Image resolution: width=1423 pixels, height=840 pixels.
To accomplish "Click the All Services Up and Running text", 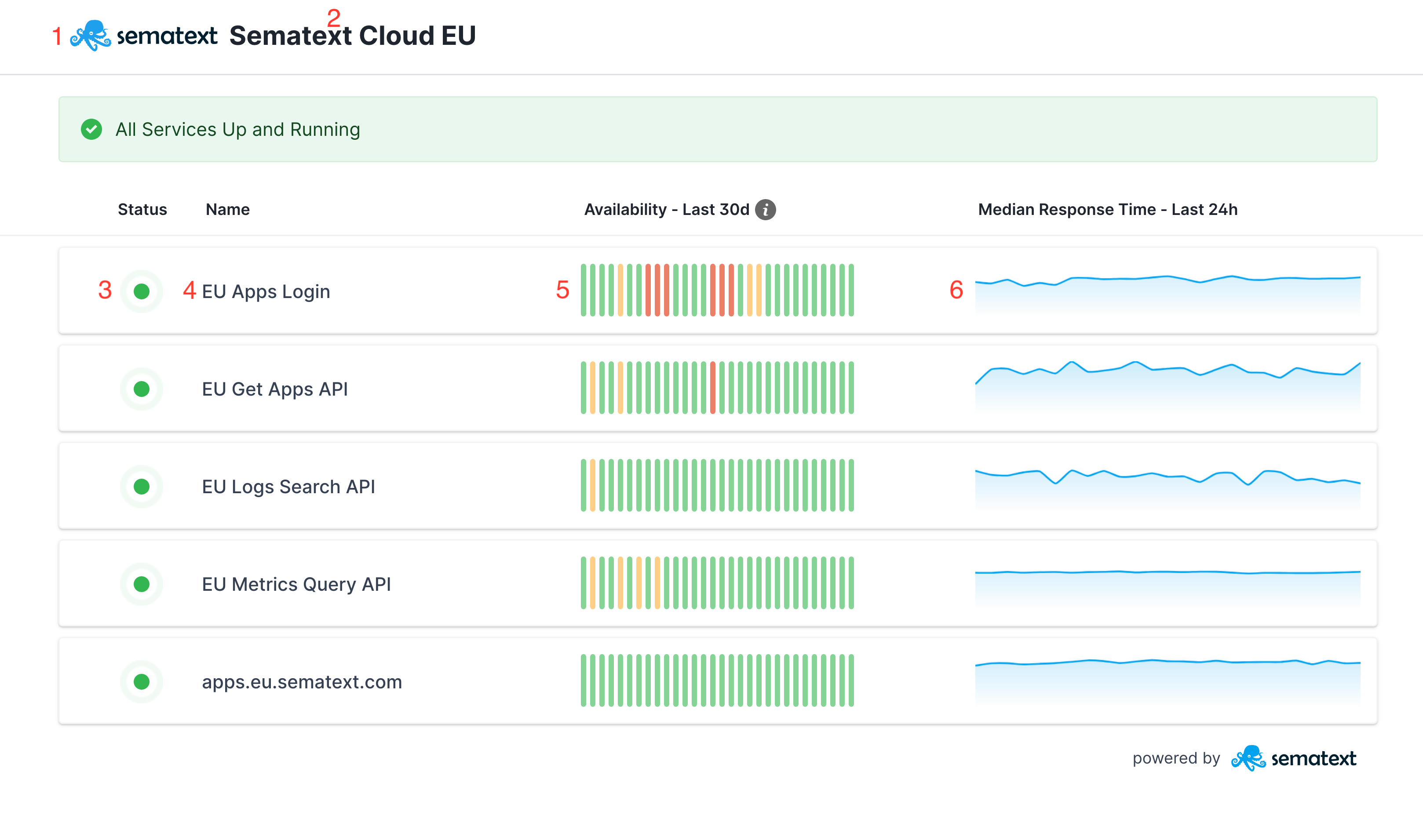I will coord(238,130).
